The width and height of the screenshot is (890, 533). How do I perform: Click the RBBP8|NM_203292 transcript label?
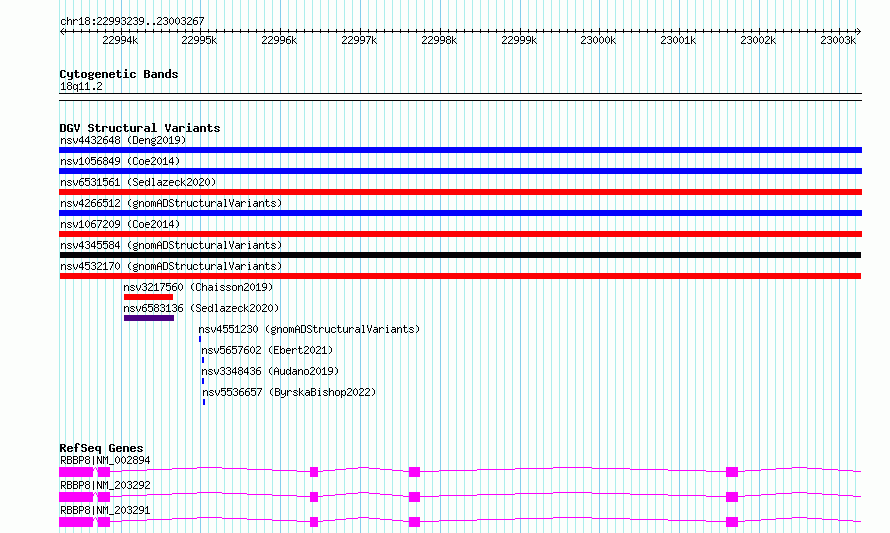105,485
